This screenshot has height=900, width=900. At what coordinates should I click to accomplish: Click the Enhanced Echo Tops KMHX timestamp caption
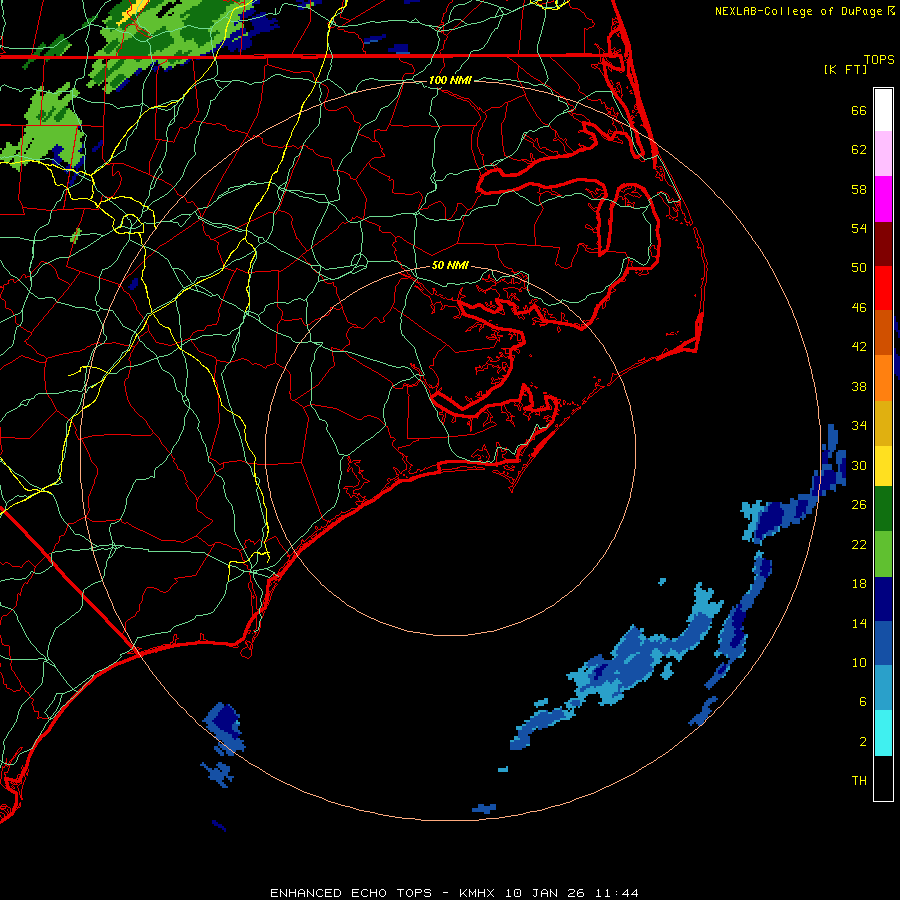[454, 893]
